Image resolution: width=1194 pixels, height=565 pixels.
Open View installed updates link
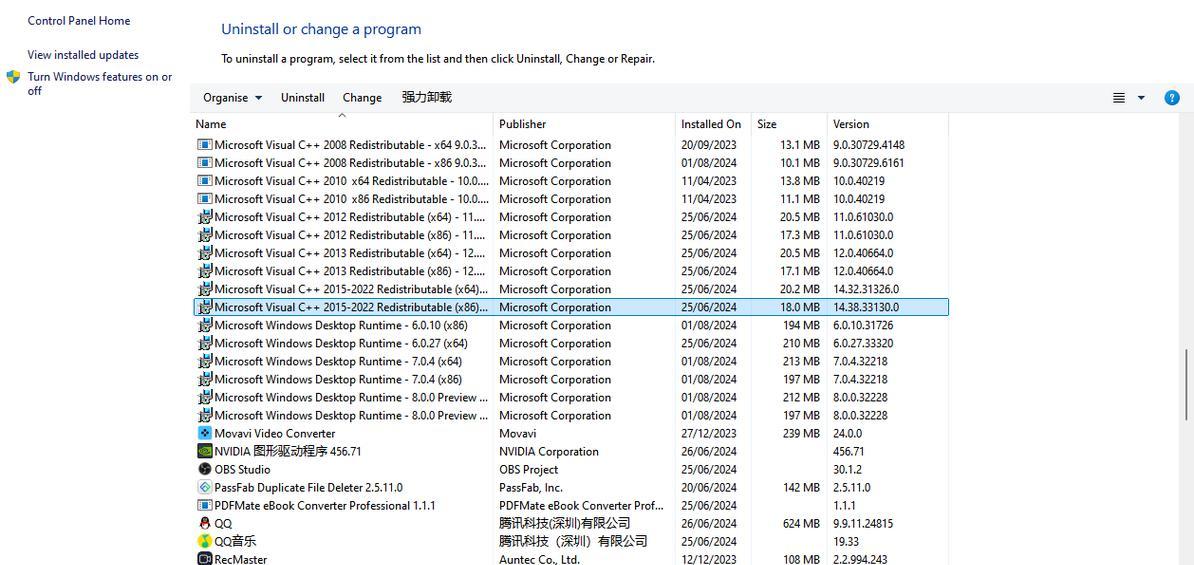coord(83,55)
